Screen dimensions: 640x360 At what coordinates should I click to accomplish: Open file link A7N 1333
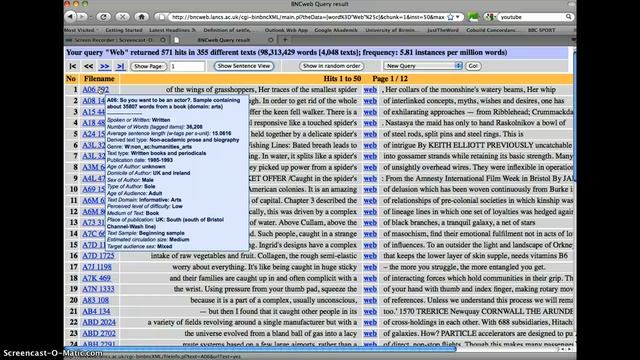98,289
